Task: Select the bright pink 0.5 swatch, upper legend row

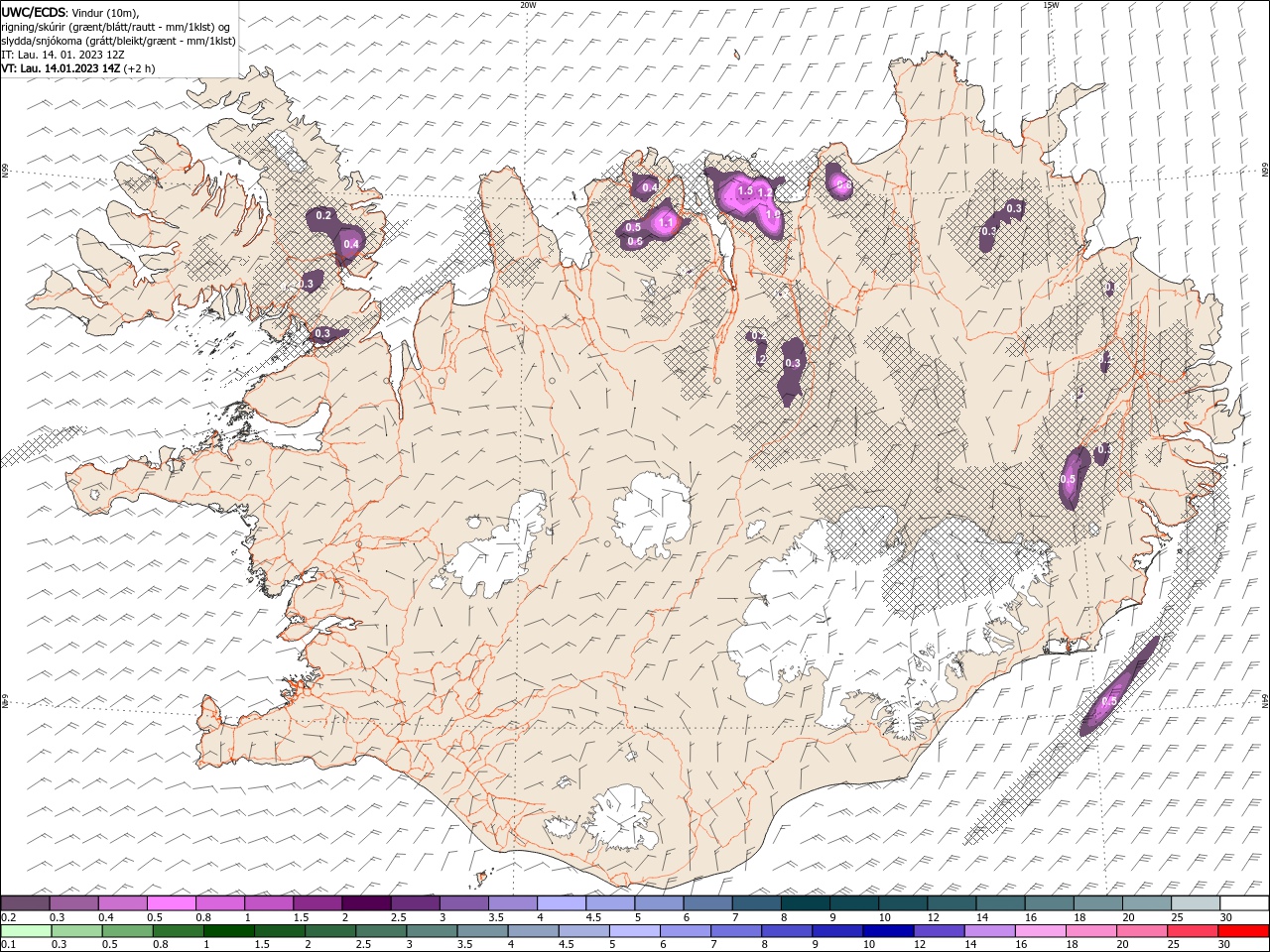Action: [x=171, y=903]
